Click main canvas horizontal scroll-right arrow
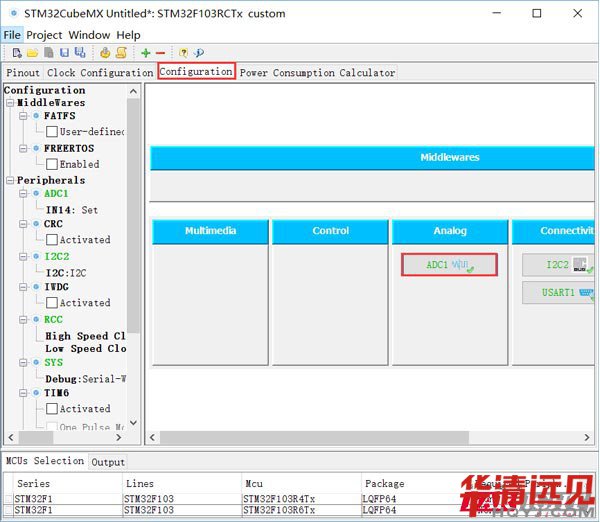This screenshot has width=600, height=522. click(587, 437)
